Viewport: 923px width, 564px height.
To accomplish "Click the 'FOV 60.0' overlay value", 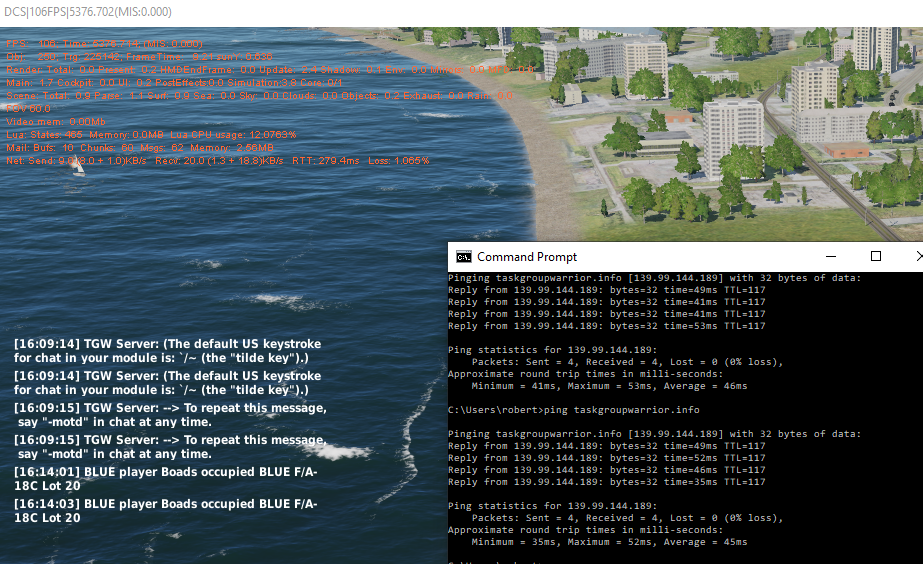I will [x=28, y=109].
